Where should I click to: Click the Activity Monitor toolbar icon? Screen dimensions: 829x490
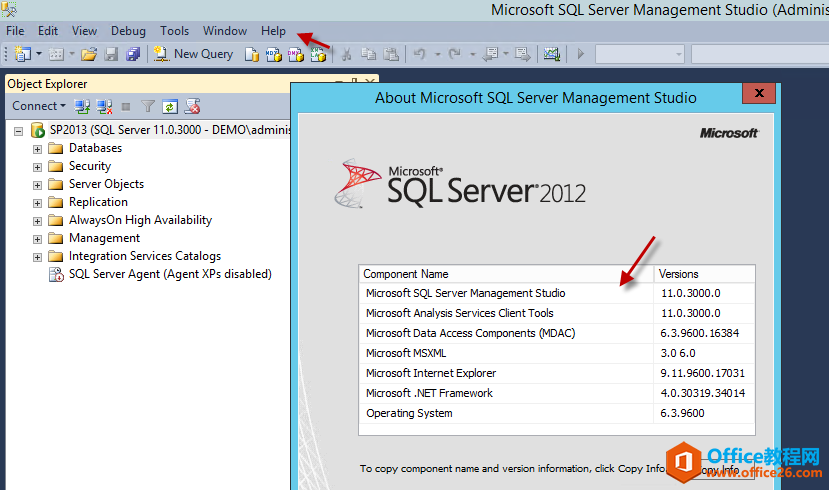coord(551,54)
